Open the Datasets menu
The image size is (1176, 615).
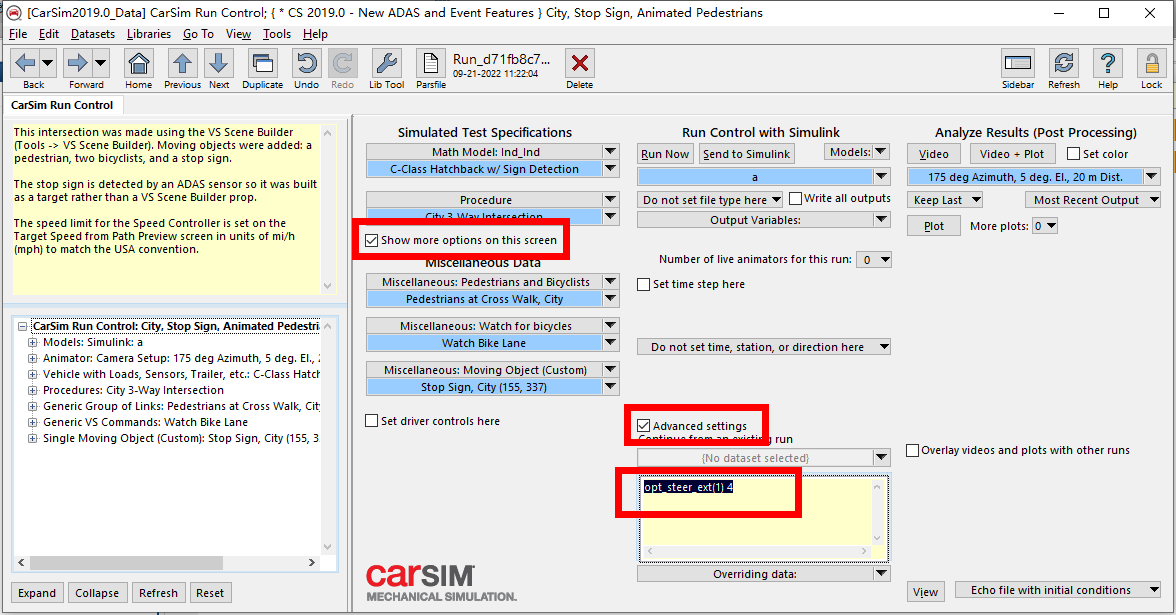click(x=93, y=34)
